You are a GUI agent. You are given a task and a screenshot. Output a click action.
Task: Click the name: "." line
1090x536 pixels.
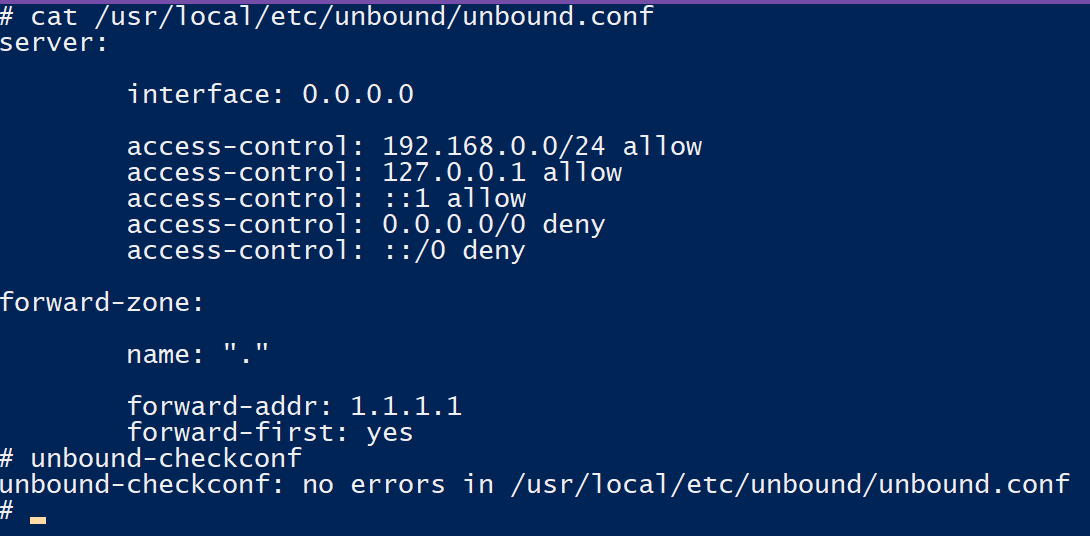pyautogui.click(x=198, y=355)
